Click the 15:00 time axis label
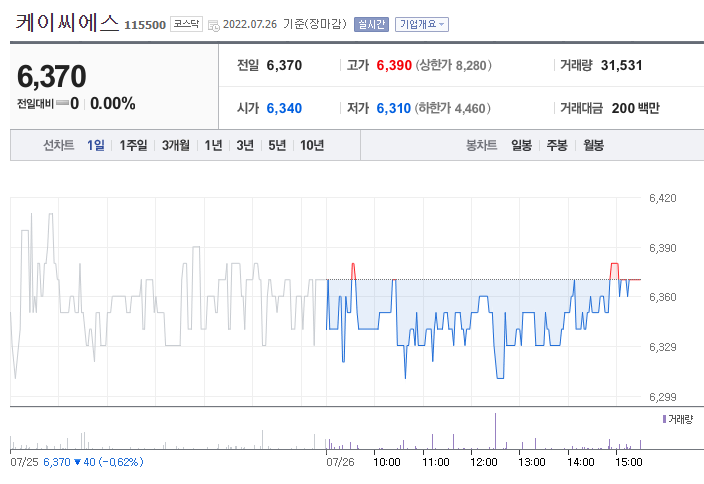Image resolution: width=704 pixels, height=484 pixels. pyautogui.click(x=629, y=462)
